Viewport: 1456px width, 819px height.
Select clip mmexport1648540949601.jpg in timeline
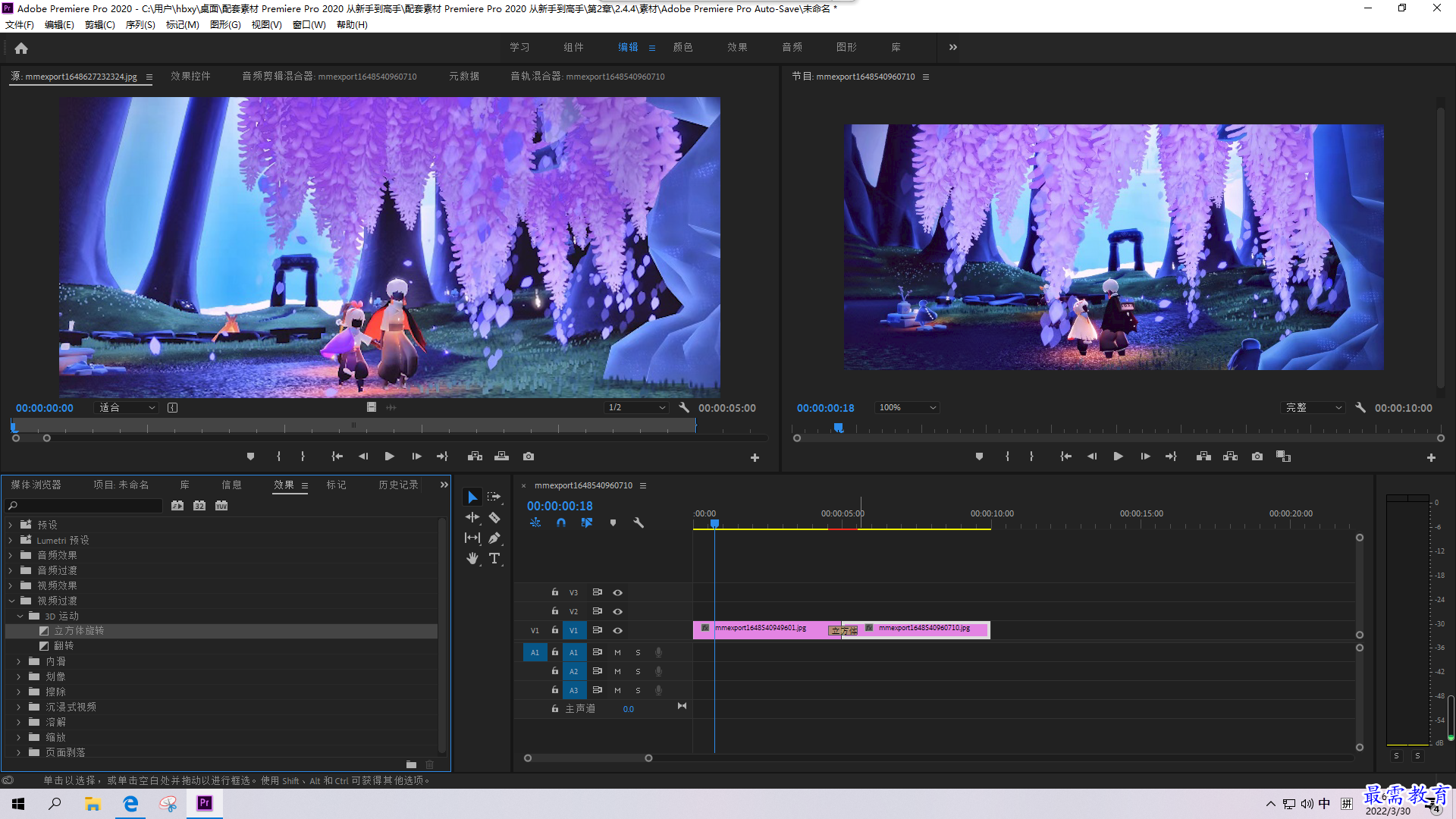point(761,629)
